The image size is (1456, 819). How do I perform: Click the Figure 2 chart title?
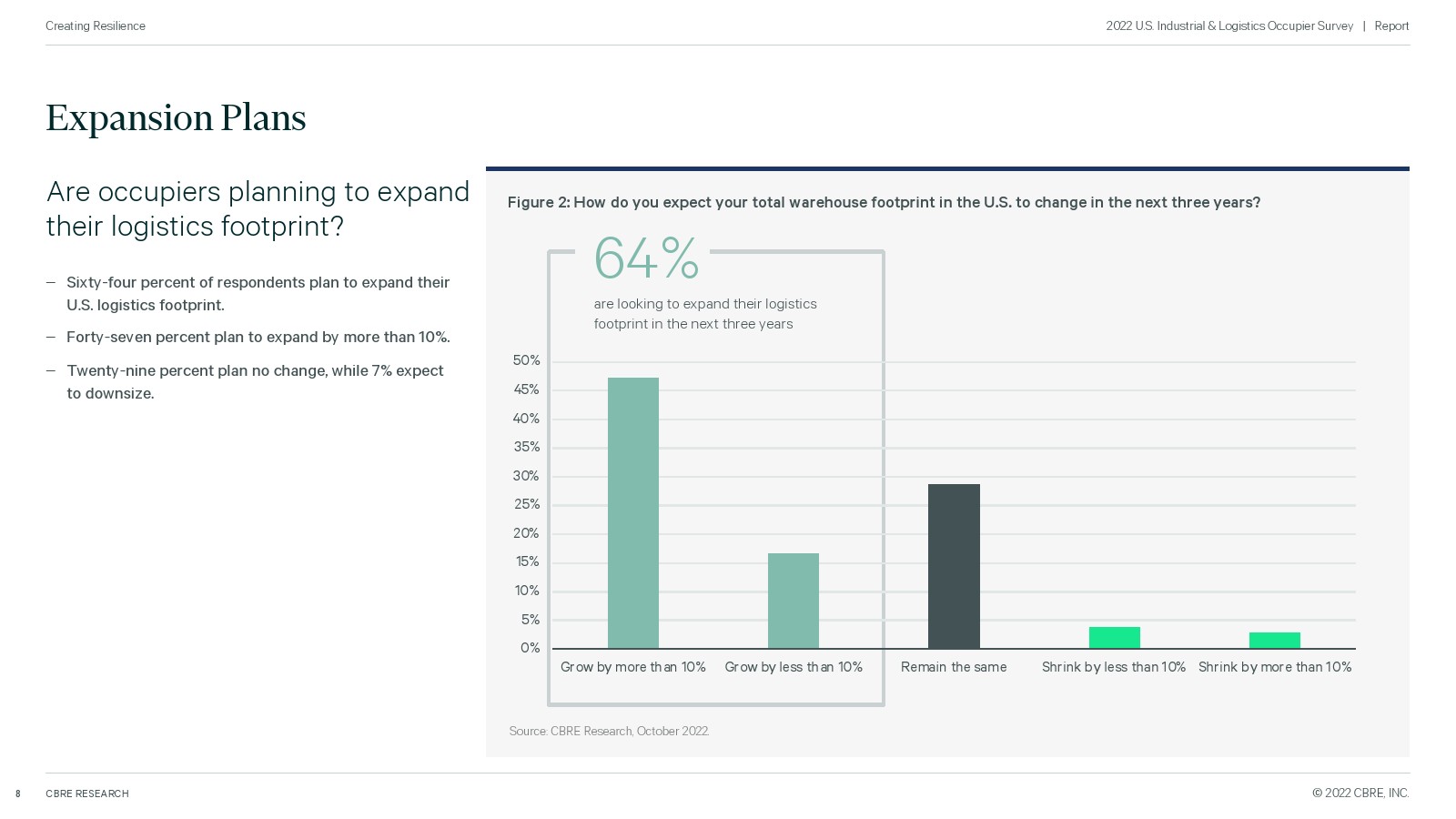(x=884, y=202)
